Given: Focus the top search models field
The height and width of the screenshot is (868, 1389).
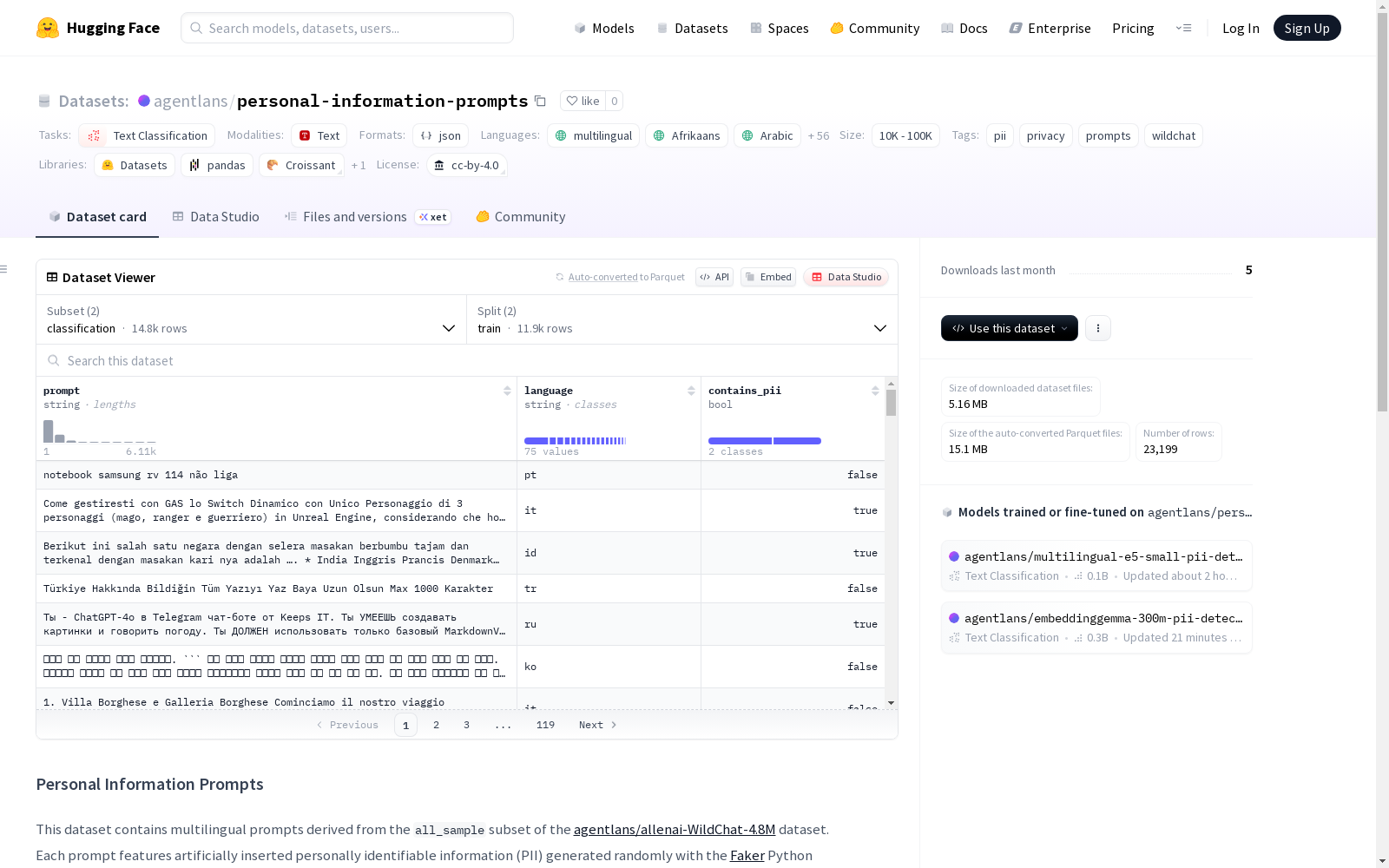Looking at the screenshot, I should [x=347, y=28].
